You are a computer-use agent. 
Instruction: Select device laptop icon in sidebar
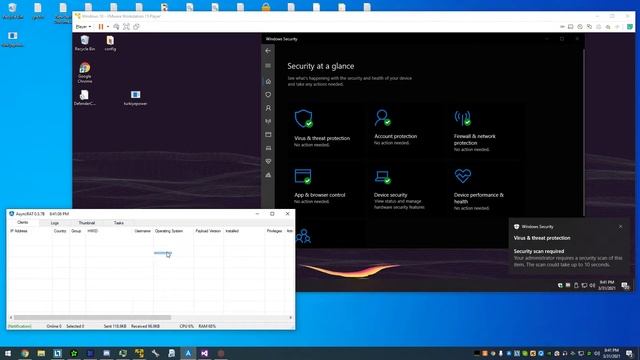coord(268,148)
